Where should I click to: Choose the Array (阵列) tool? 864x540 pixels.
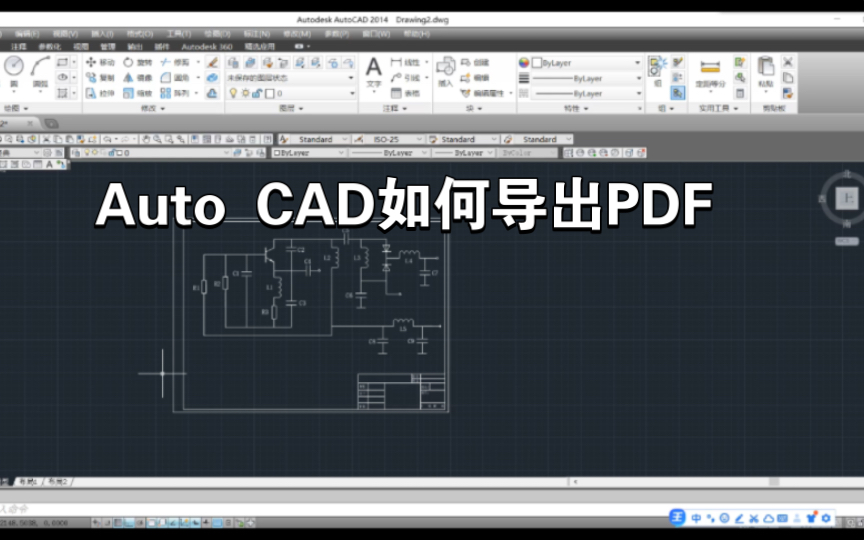[x=175, y=93]
